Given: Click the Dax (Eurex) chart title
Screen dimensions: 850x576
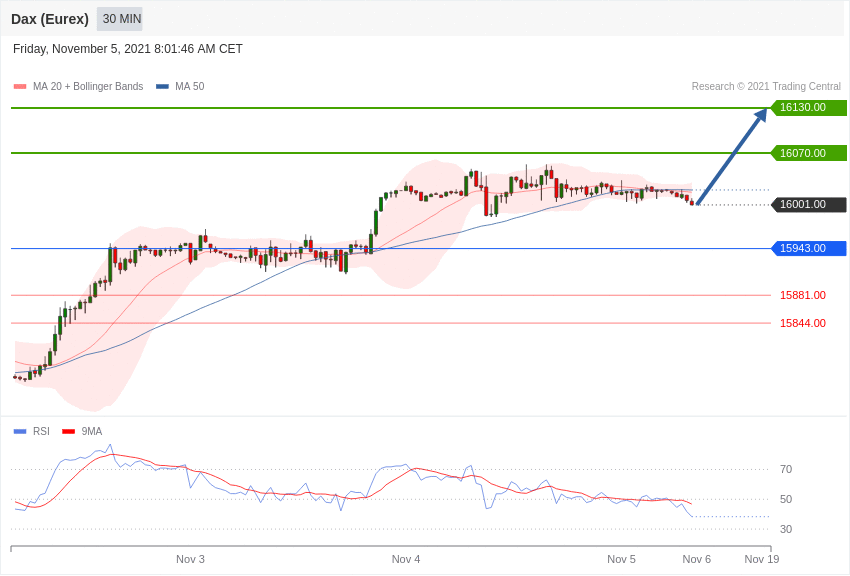Looking at the screenshot, I should 50,19.
